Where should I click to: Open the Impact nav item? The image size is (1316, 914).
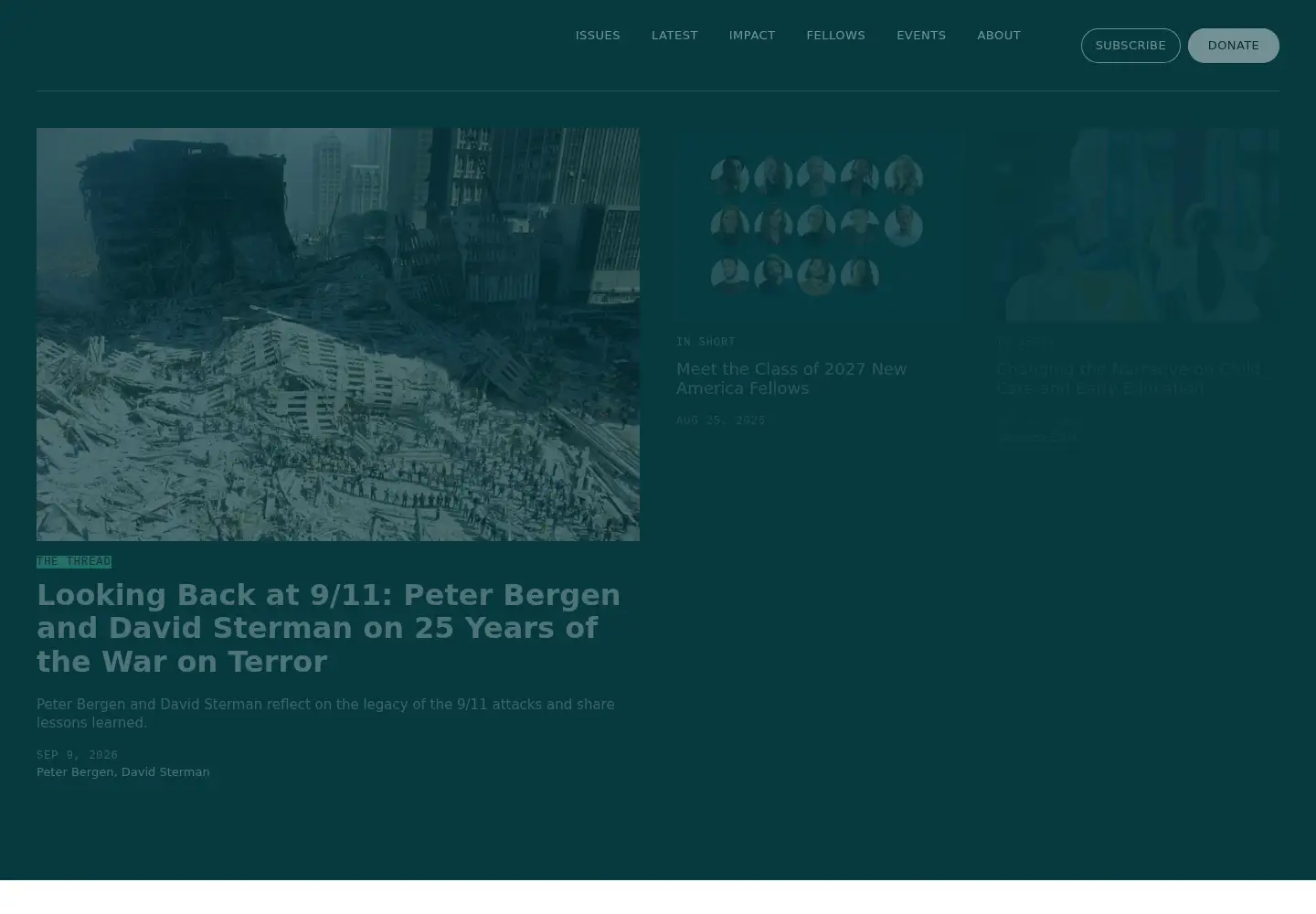752,36
